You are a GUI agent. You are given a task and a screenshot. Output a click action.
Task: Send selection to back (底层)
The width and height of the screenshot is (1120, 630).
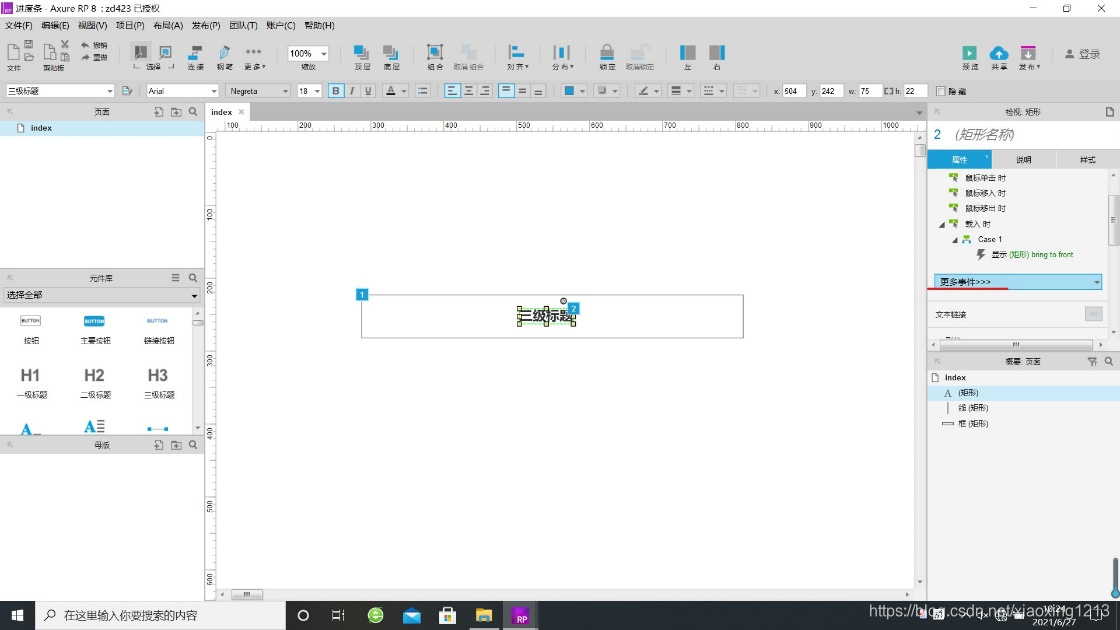[391, 52]
